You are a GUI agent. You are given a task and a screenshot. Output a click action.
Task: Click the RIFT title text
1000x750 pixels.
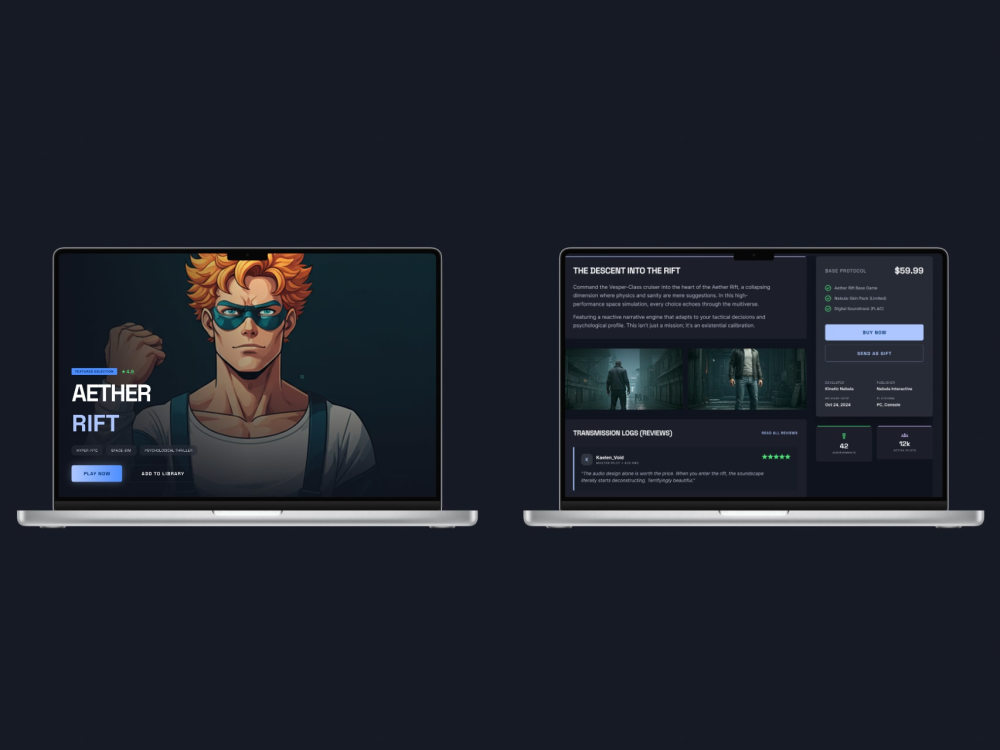pos(95,423)
